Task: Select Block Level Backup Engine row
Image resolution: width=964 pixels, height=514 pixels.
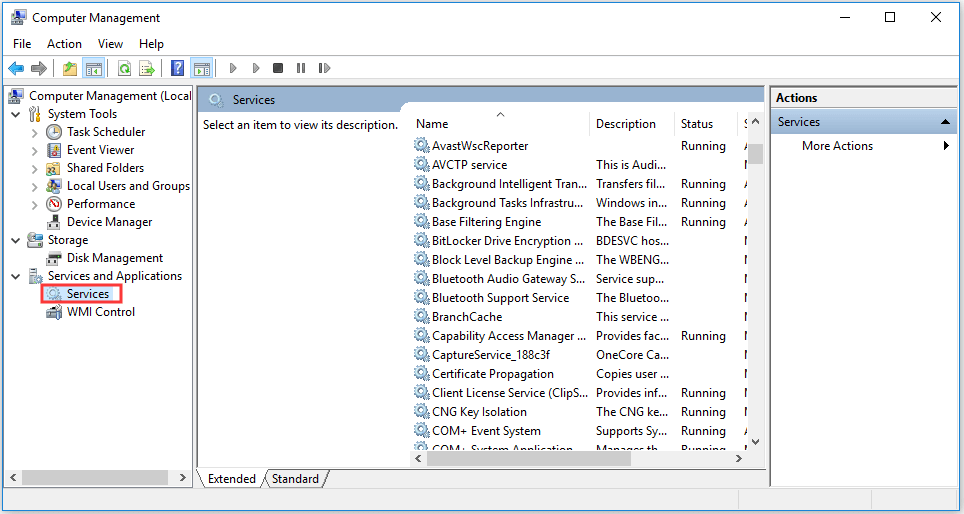Action: coord(578,259)
